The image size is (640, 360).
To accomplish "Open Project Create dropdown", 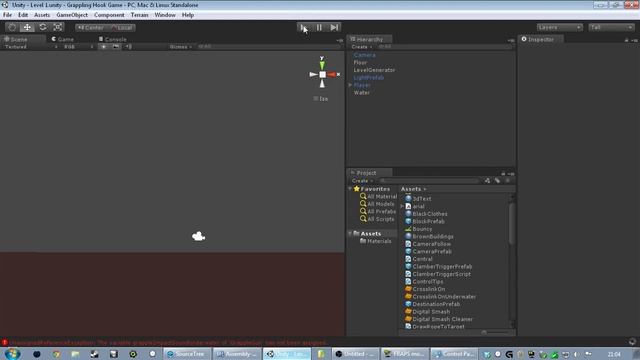I will [x=362, y=180].
